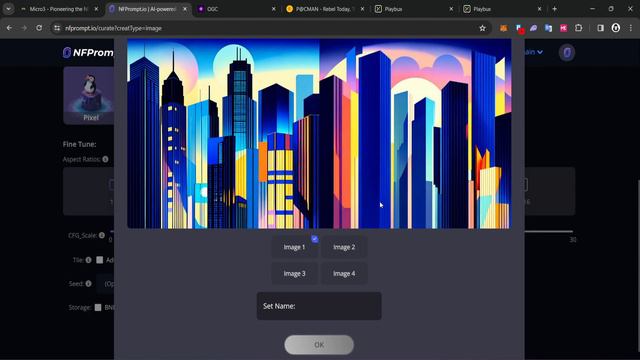Click the Set Name input field
Screen dimensions: 640x360
pos(319,306)
